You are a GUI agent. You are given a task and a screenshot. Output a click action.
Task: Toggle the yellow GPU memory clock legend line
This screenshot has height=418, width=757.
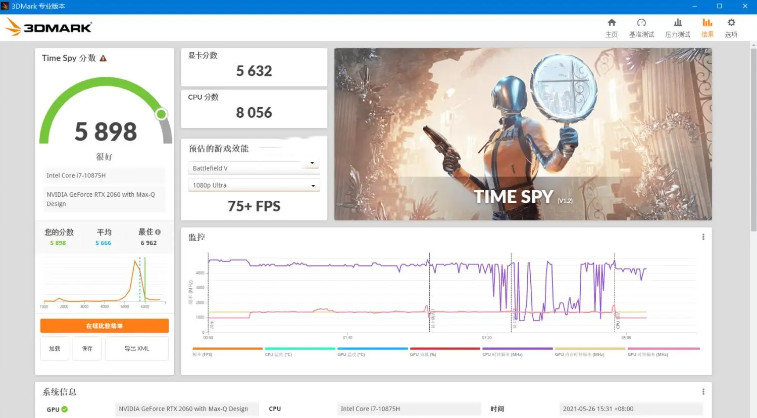coord(589,348)
